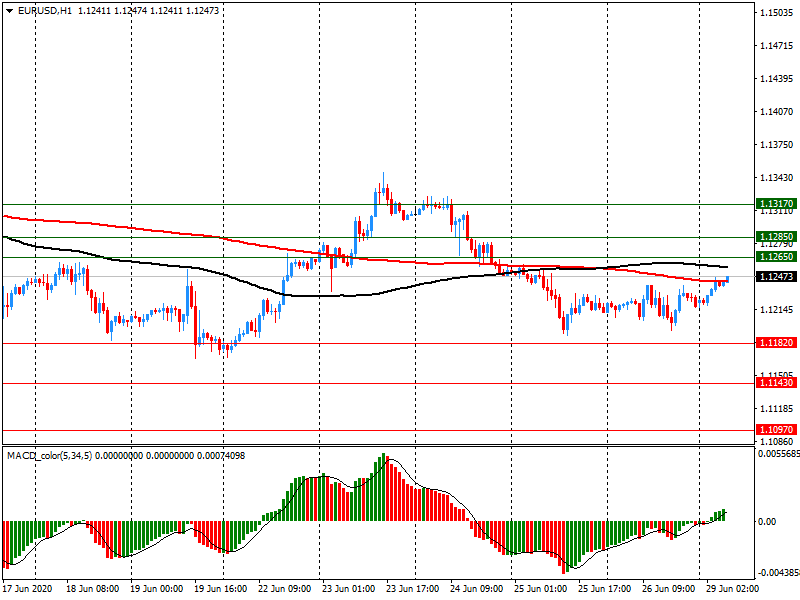Select the 1.12850 green price level tag
This screenshot has width=800, height=600.
[776, 238]
